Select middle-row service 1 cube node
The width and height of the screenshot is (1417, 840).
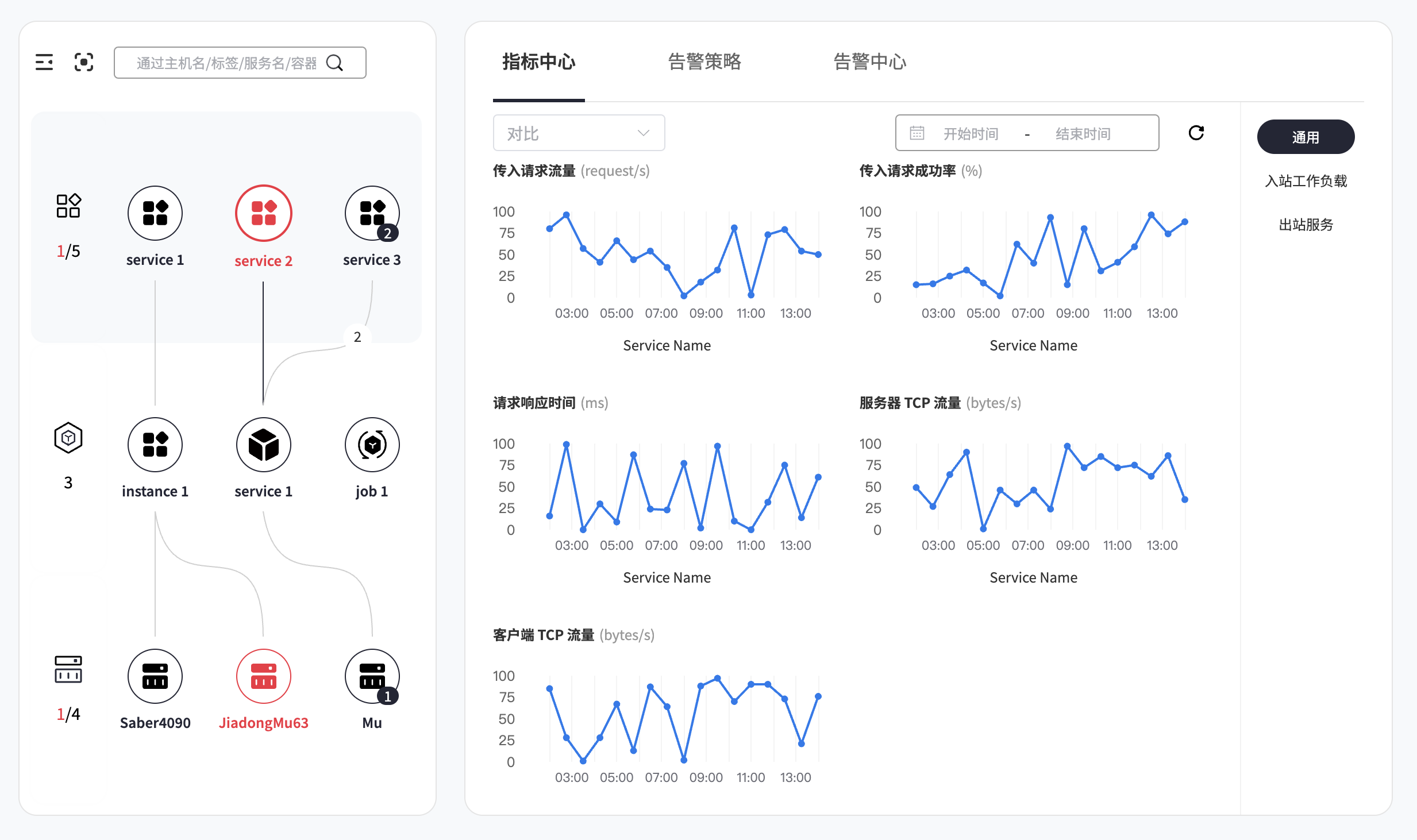pos(264,445)
